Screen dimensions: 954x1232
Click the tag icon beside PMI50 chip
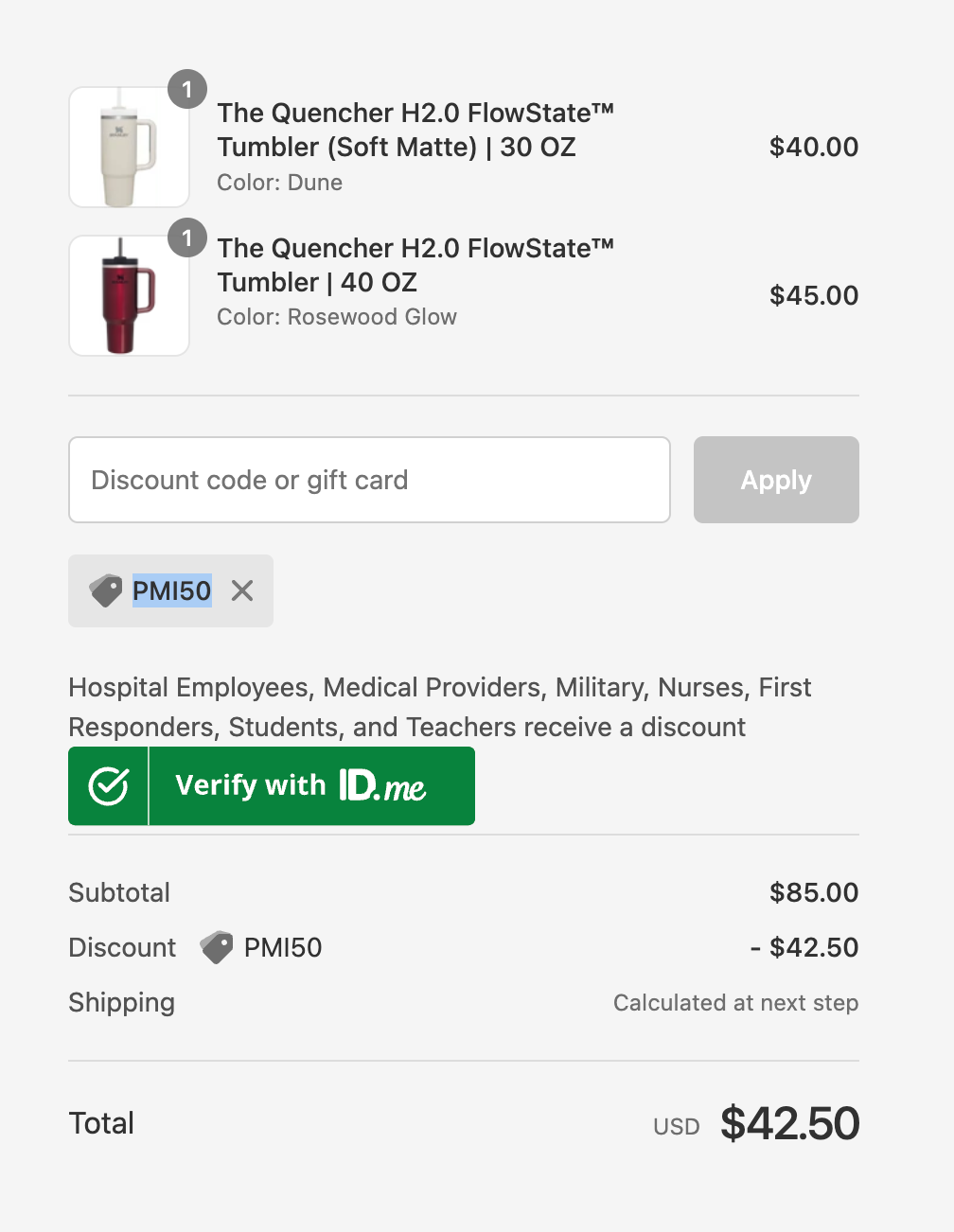(106, 591)
